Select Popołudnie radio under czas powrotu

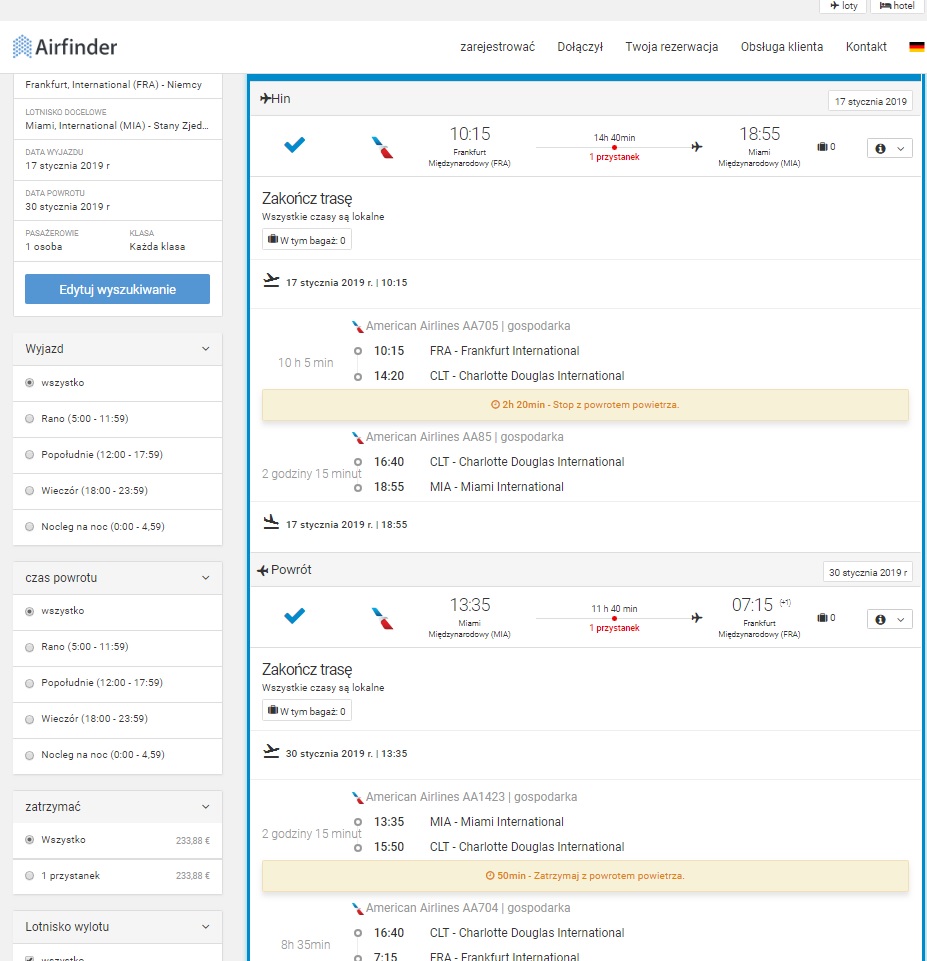29,683
